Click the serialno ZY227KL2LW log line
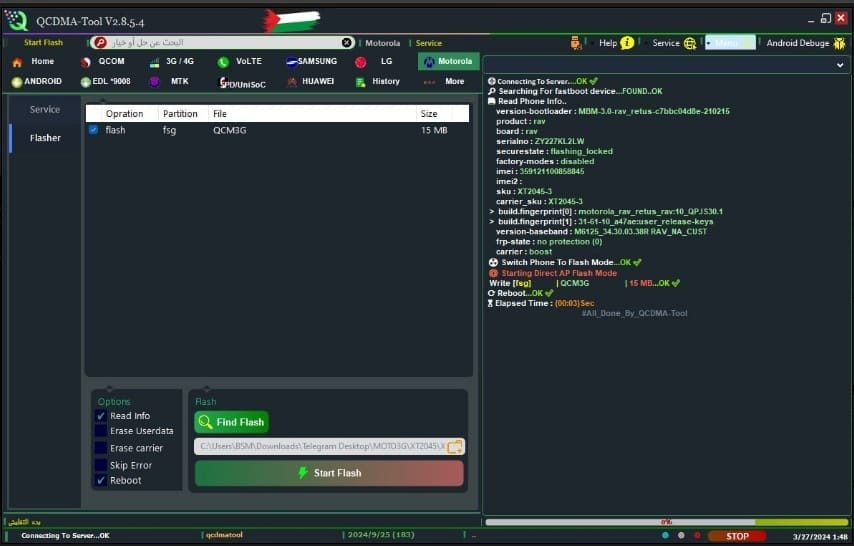The image size is (854, 546). click(x=540, y=141)
